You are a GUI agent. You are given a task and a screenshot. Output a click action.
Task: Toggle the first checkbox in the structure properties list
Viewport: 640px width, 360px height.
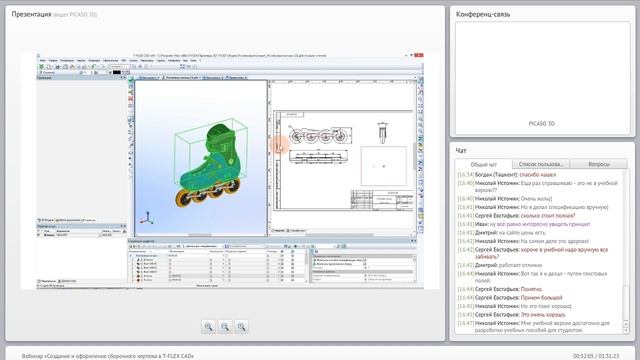[x=365, y=260]
